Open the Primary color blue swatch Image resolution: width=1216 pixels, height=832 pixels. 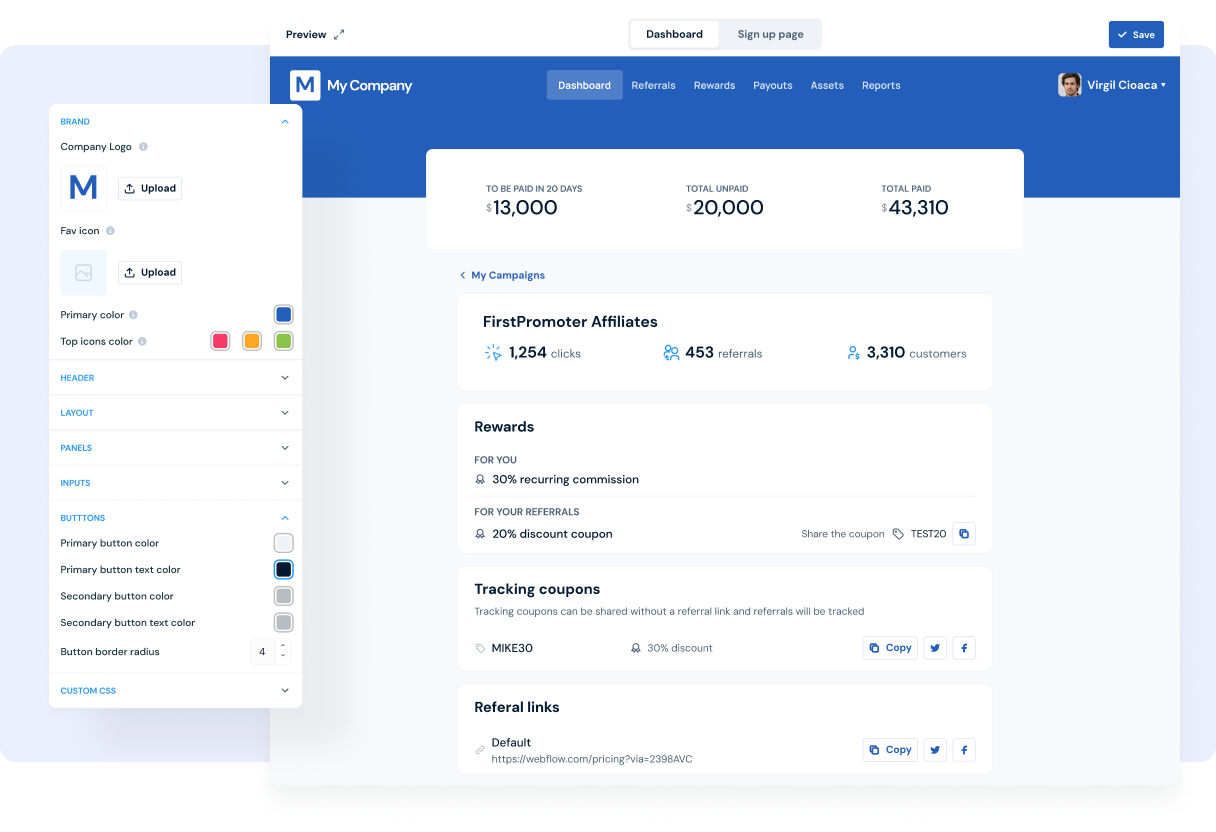coord(284,315)
